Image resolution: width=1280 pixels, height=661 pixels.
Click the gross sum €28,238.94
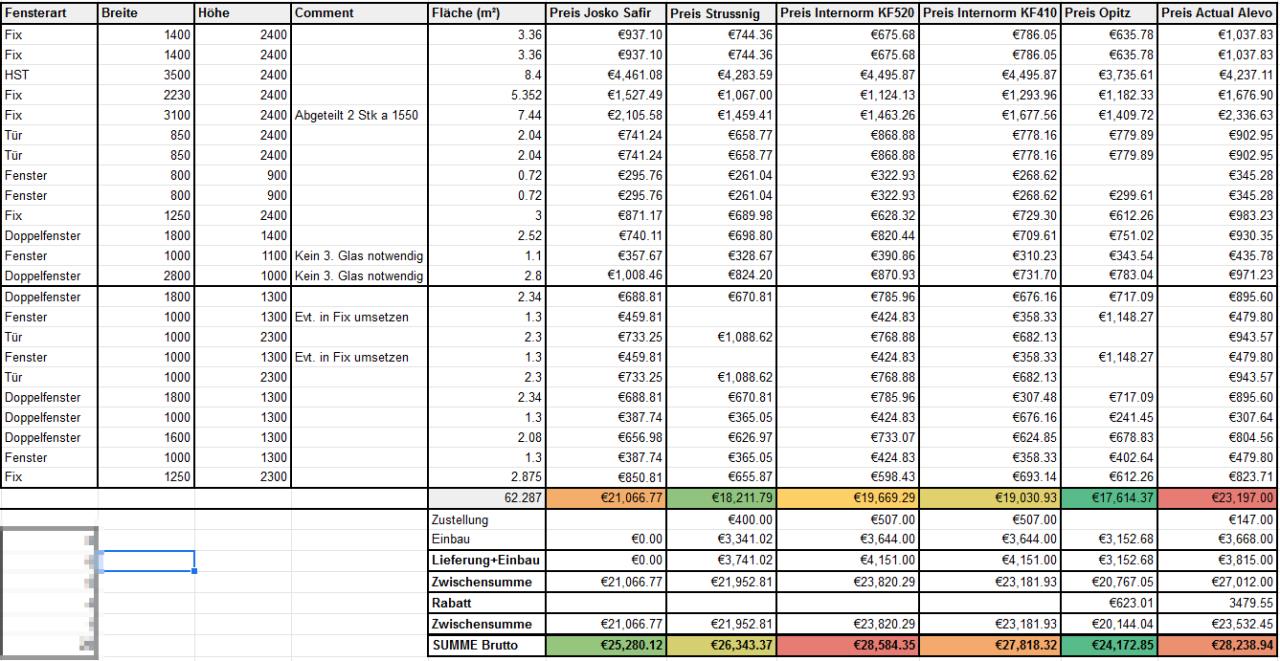1219,645
